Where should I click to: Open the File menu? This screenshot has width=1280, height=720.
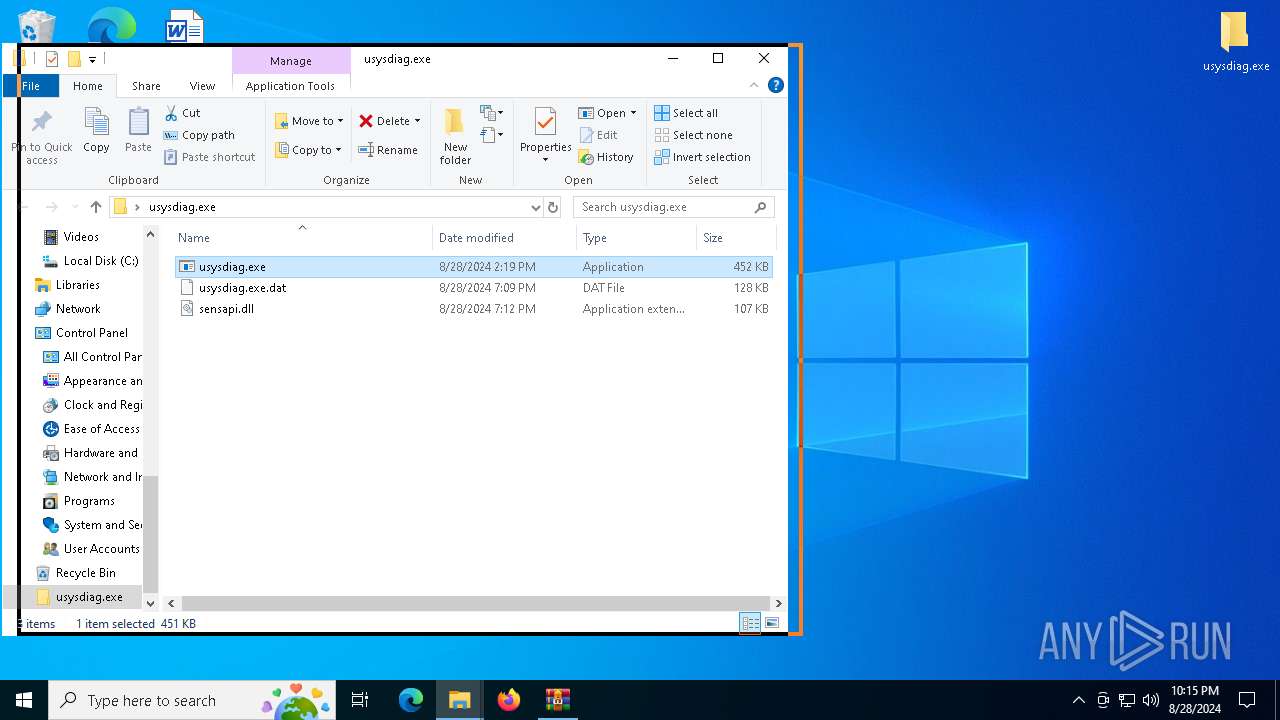(x=31, y=86)
